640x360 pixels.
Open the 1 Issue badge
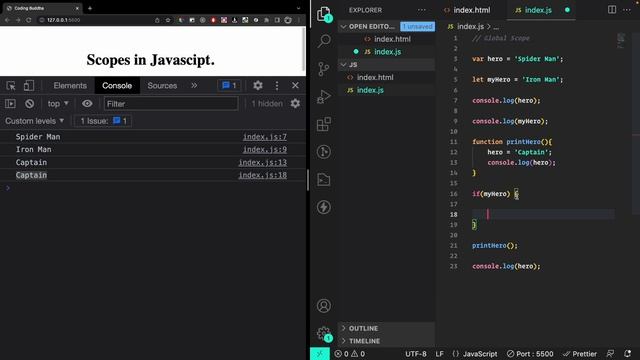(x=103, y=121)
